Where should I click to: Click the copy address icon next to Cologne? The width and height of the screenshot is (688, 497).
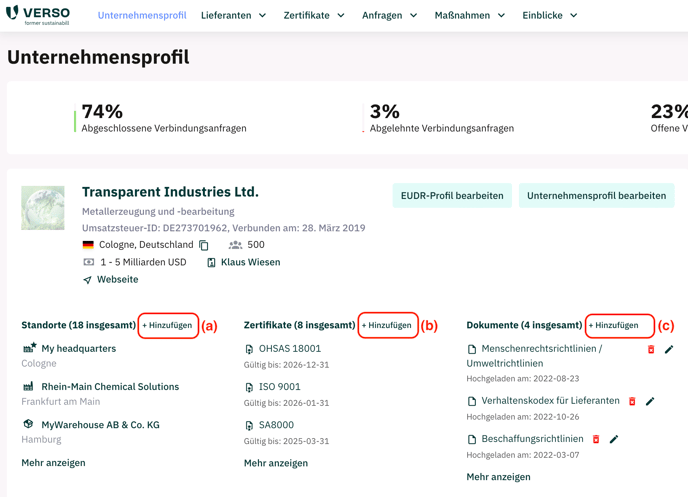204,245
